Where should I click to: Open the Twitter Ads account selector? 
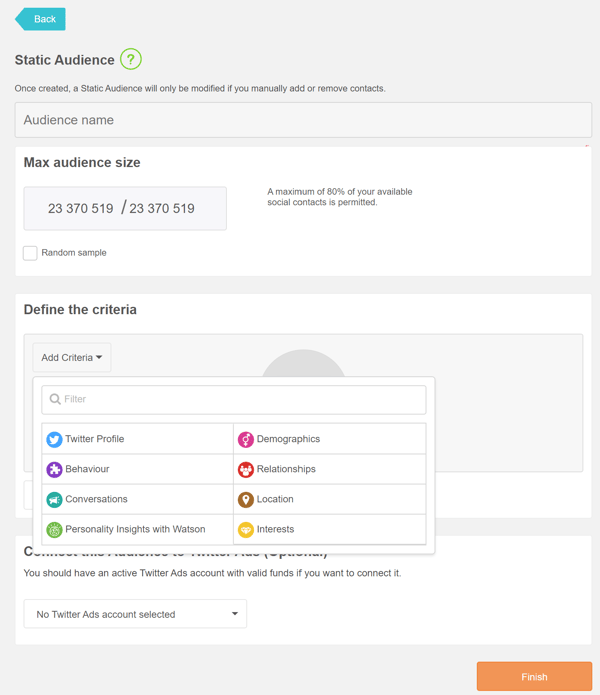(135, 614)
